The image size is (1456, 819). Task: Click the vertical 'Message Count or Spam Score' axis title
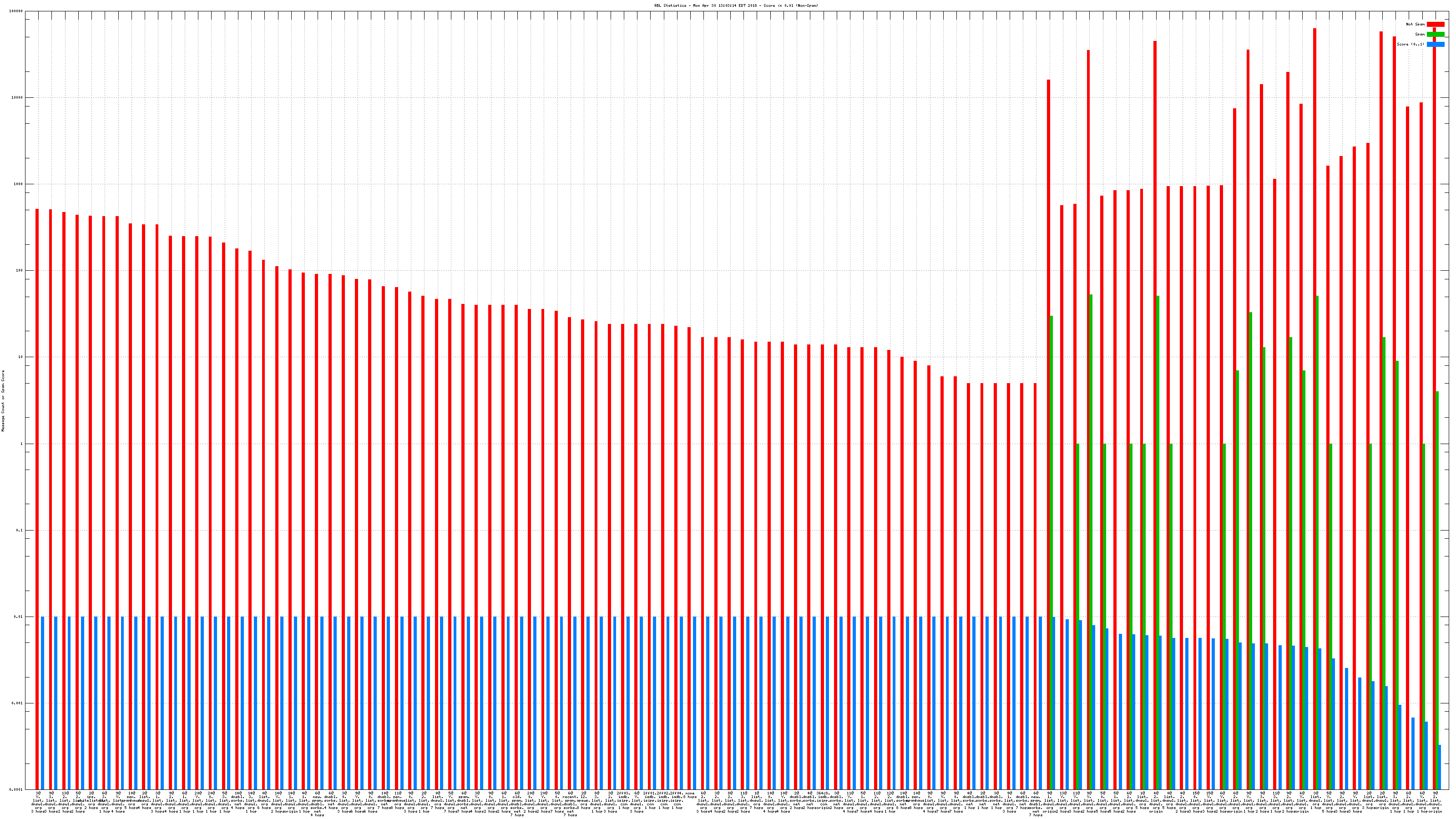pos(3,401)
